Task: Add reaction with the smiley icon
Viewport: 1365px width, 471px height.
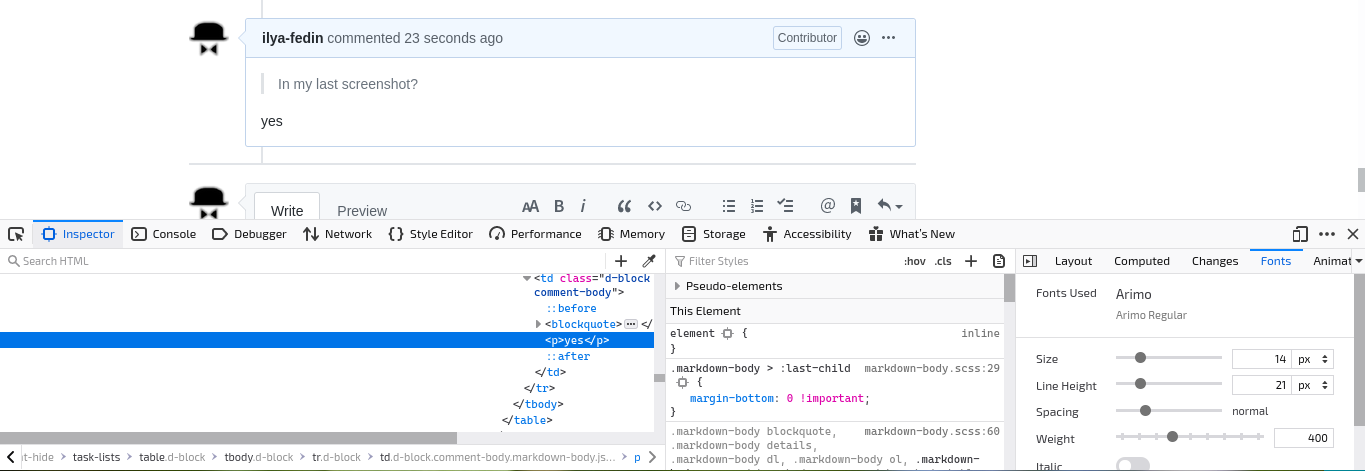Action: point(862,38)
